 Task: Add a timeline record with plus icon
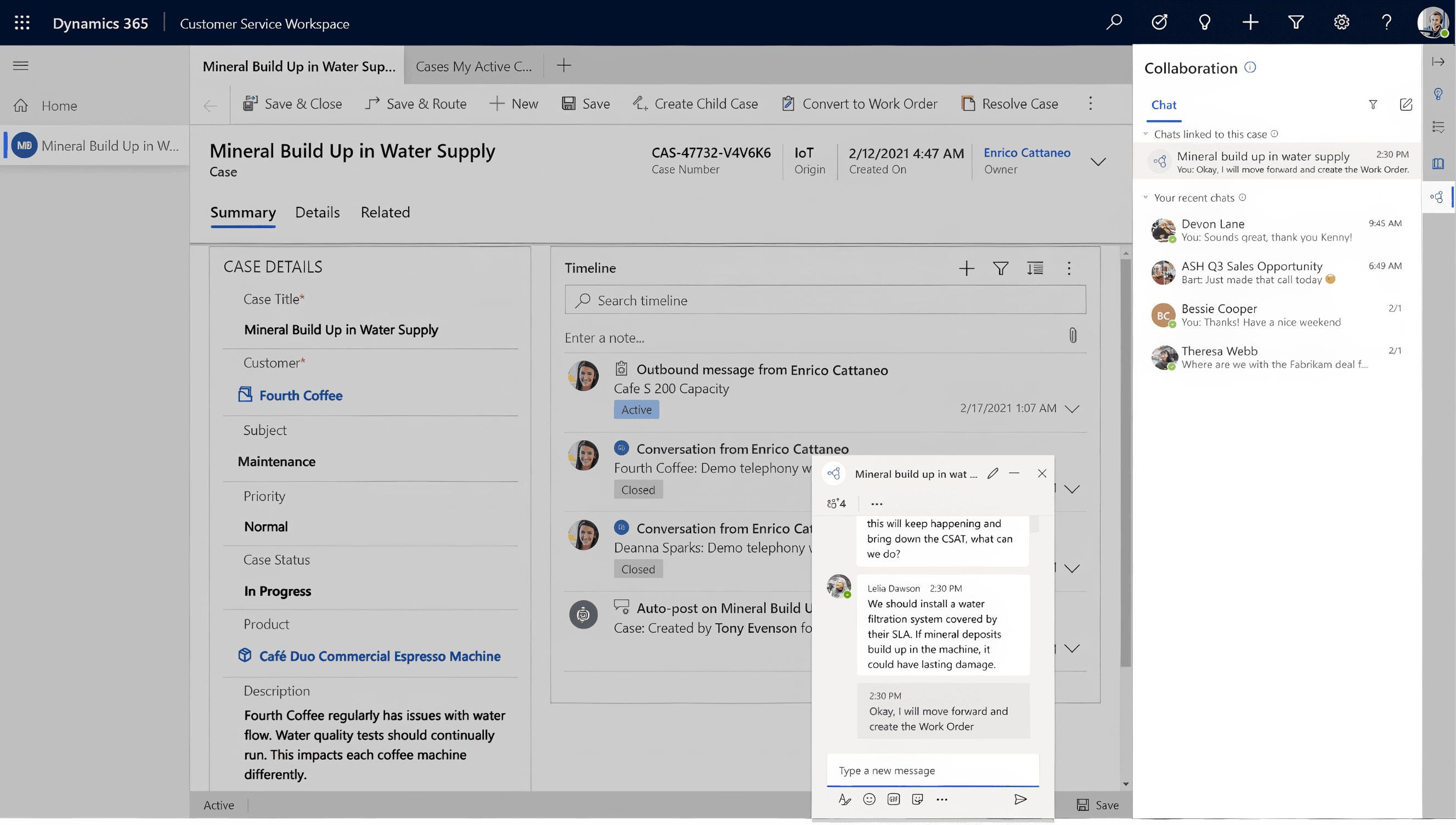[967, 269]
